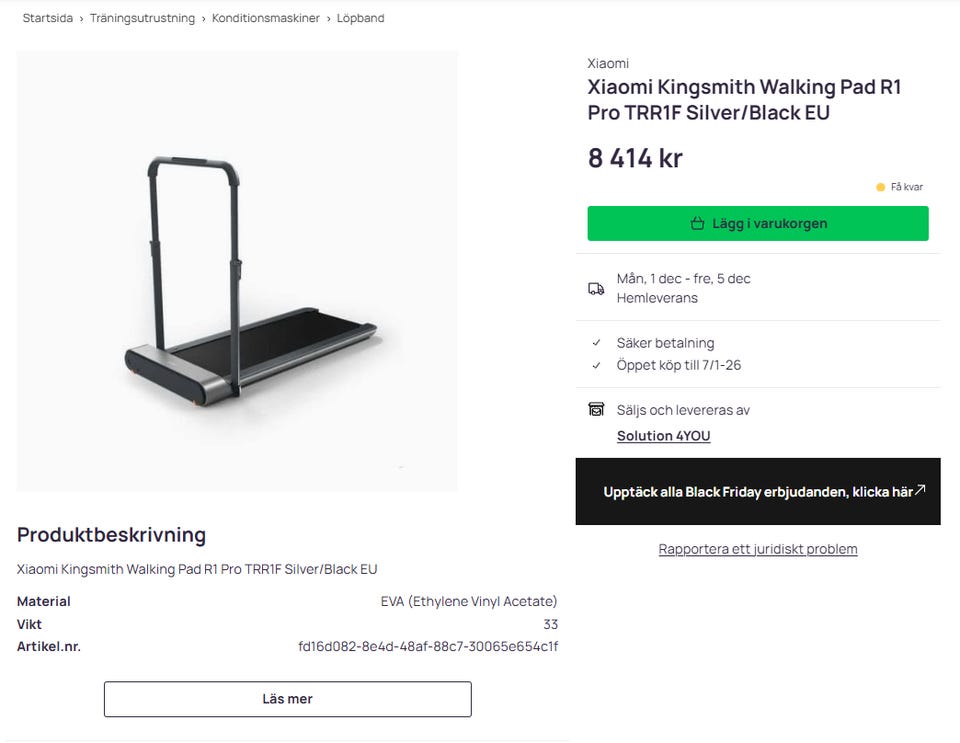Click the checkmark next to Säker betalning

(x=595, y=343)
